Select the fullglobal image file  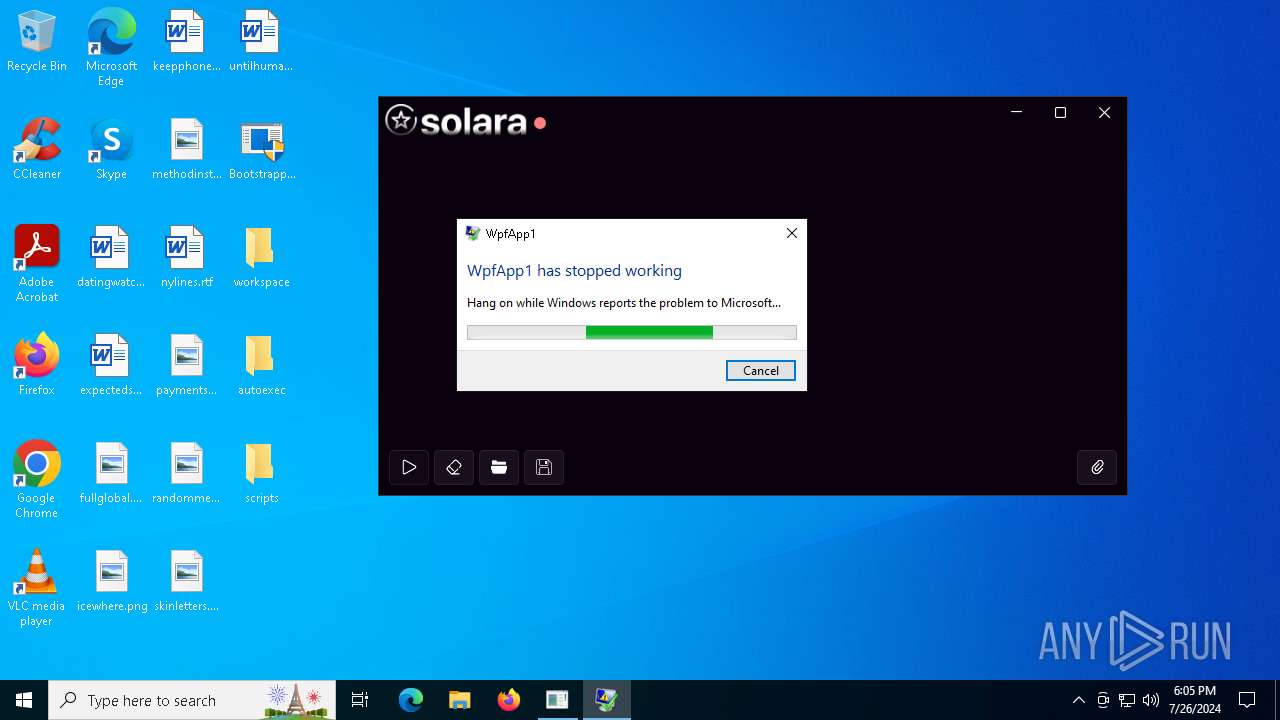(111, 473)
